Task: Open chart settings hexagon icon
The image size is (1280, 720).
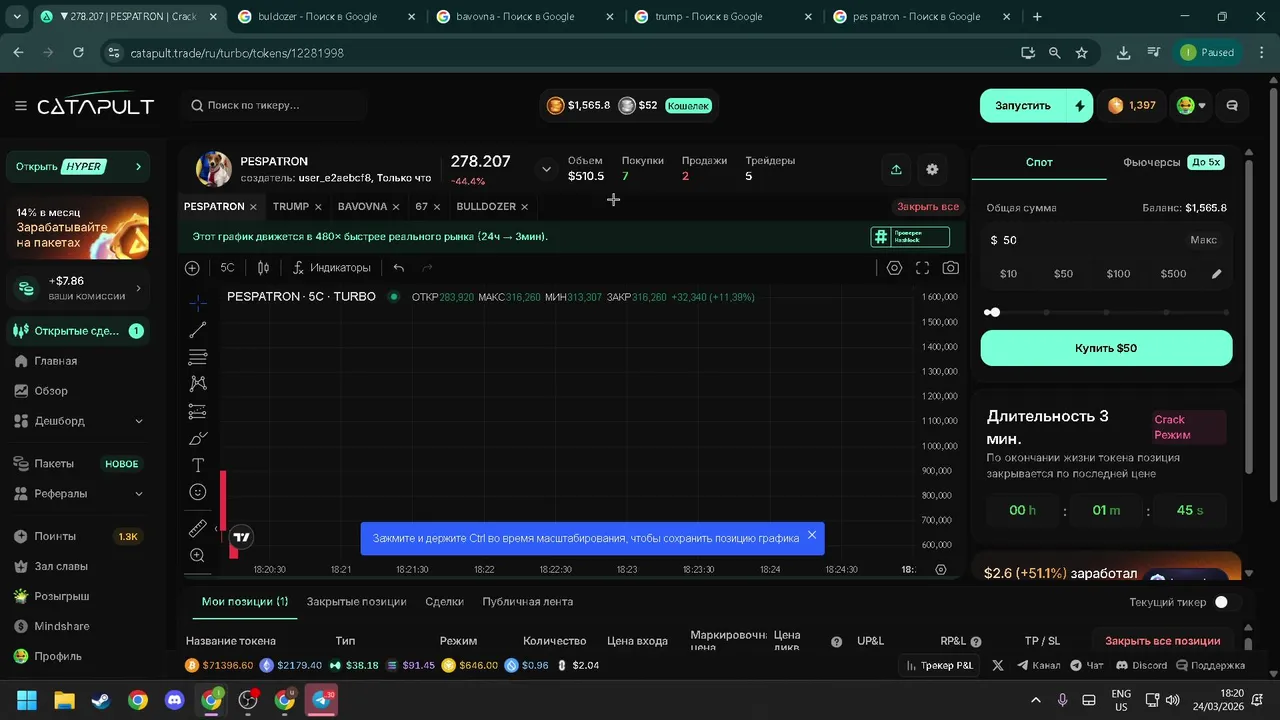Action: (894, 268)
